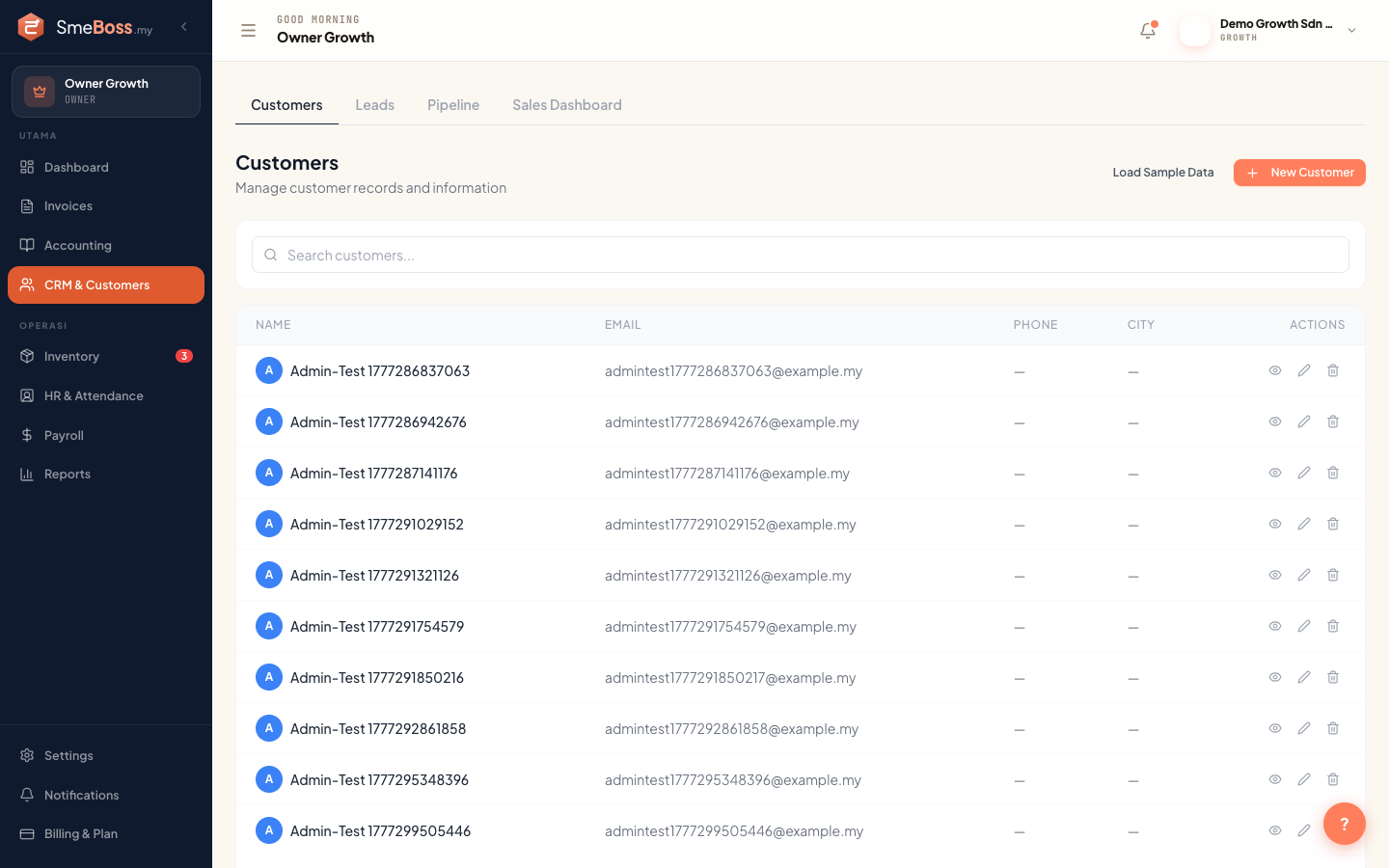Screen dimensions: 1389x868
Task: Edit customer Admin-Test 1777286837063
Action: (x=1304, y=370)
